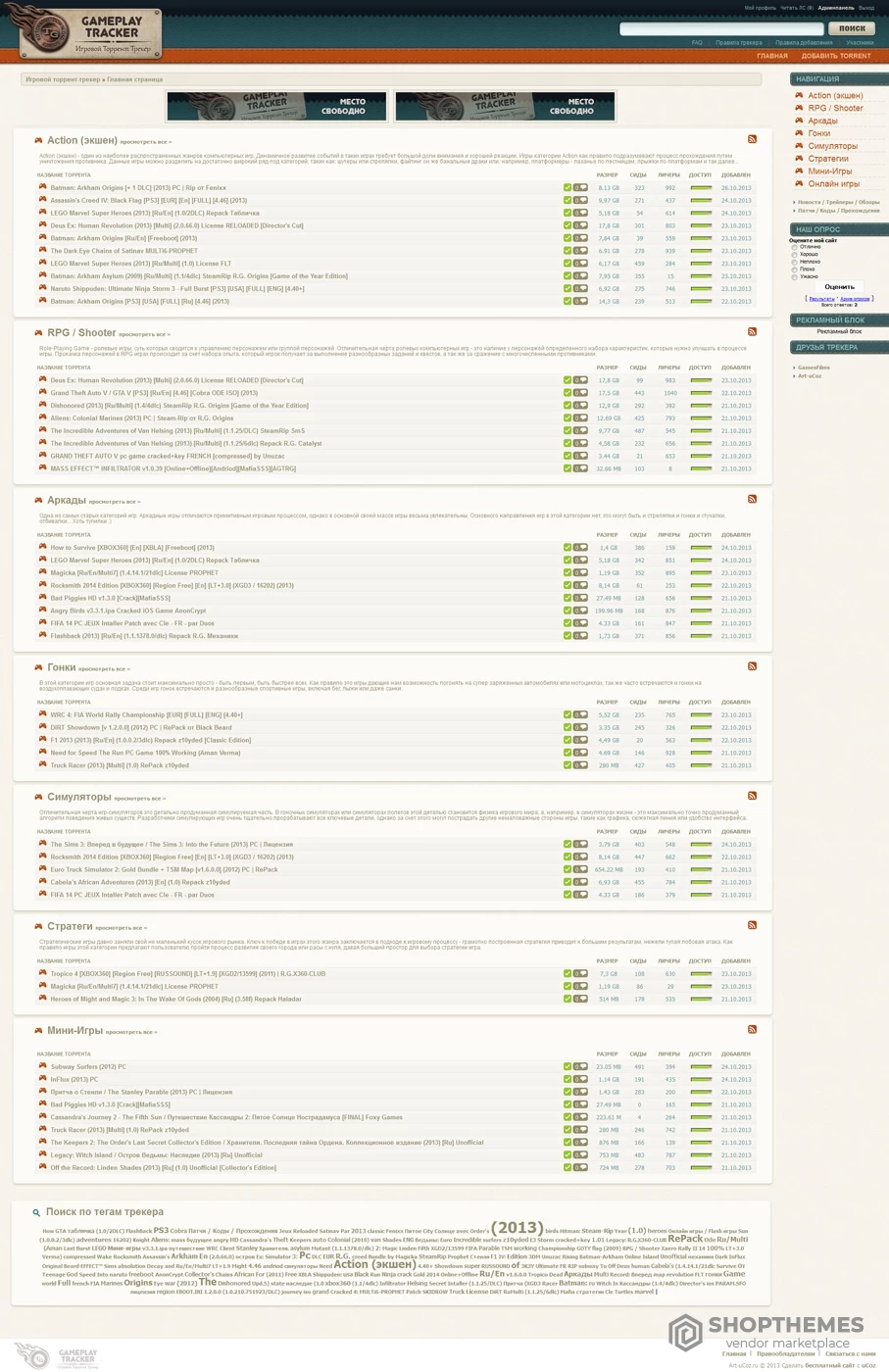Go to Гонки in navigation menu
889x1372 pixels.
[819, 133]
